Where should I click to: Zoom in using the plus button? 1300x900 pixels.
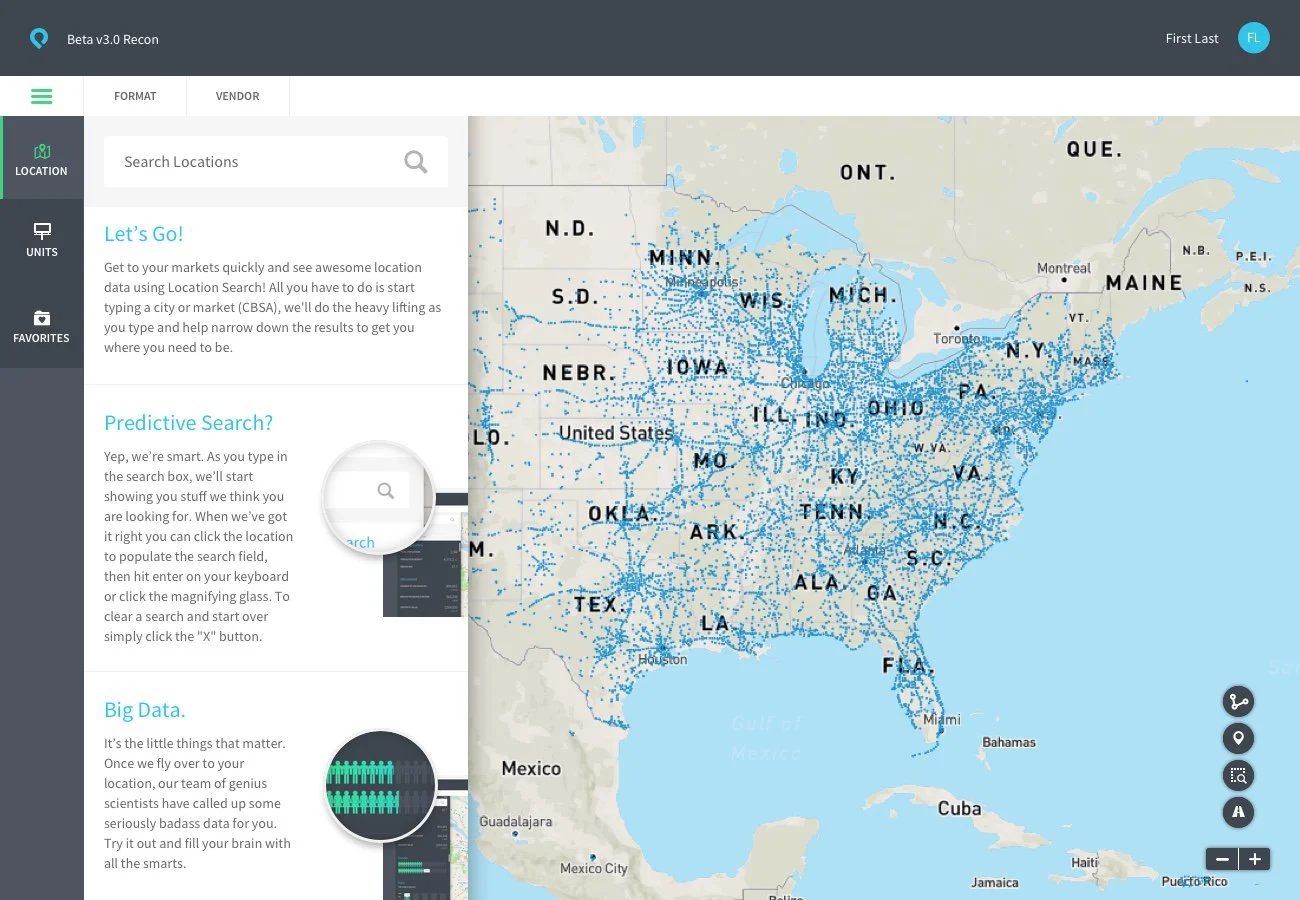pos(1254,858)
